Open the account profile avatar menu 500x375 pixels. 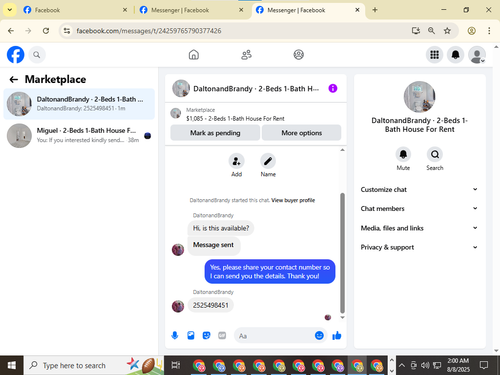tap(477, 55)
